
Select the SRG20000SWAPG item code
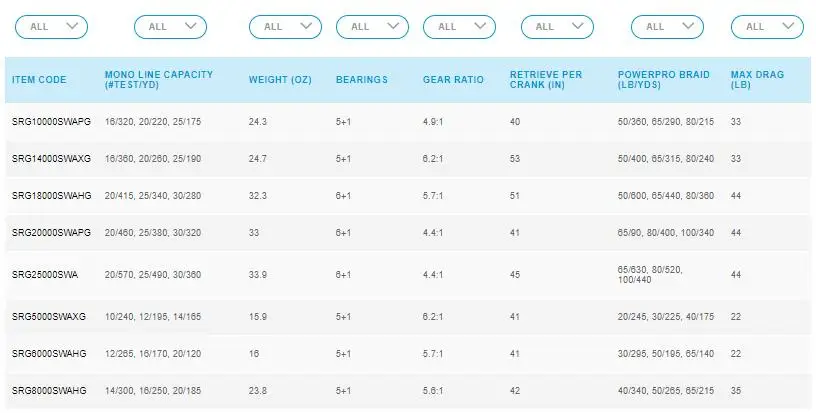point(51,233)
